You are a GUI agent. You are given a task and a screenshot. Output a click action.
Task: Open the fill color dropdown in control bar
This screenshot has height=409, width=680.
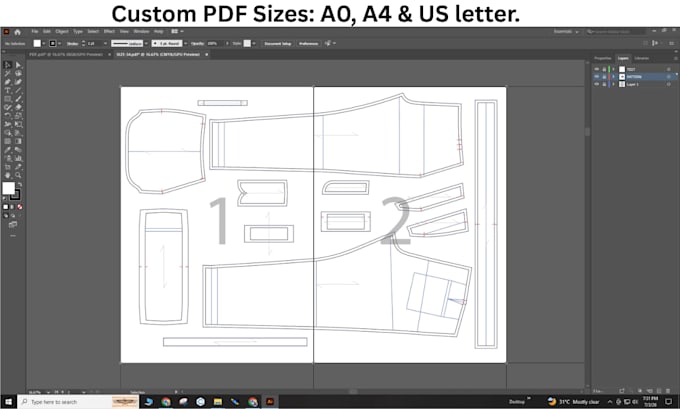(x=44, y=43)
